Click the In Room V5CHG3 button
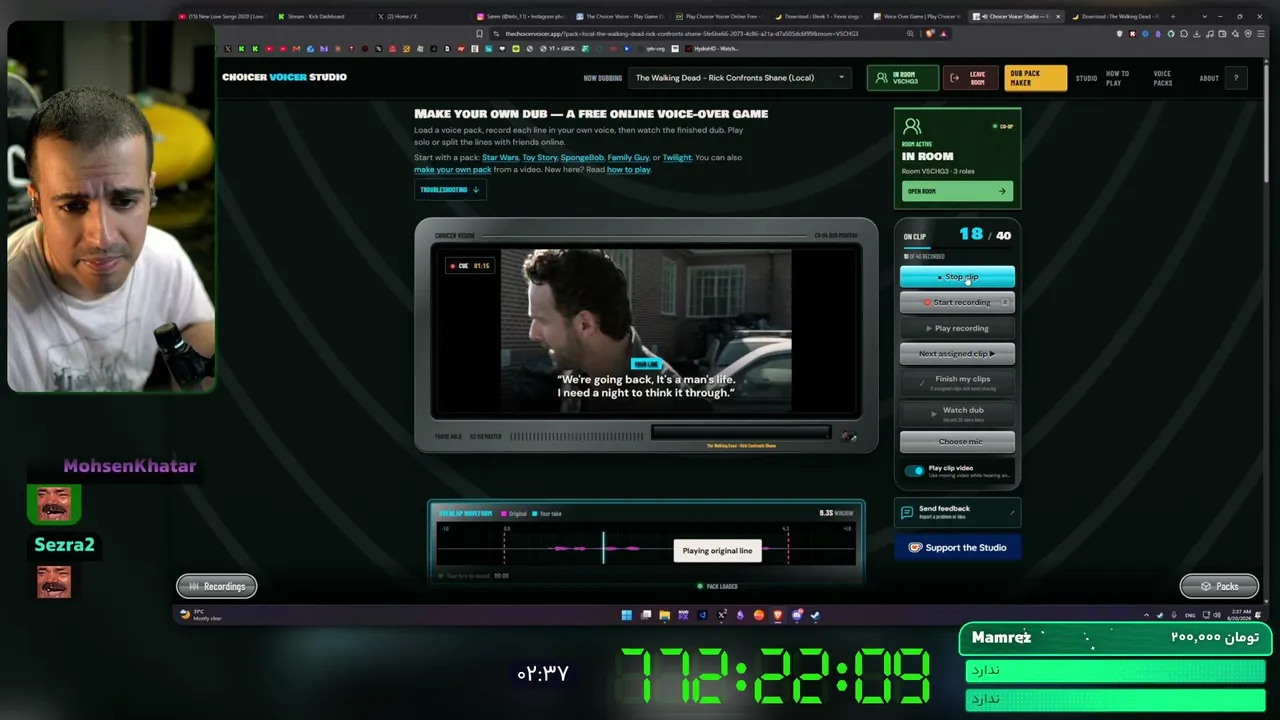Image resolution: width=1280 pixels, height=720 pixels. pyautogui.click(x=902, y=77)
